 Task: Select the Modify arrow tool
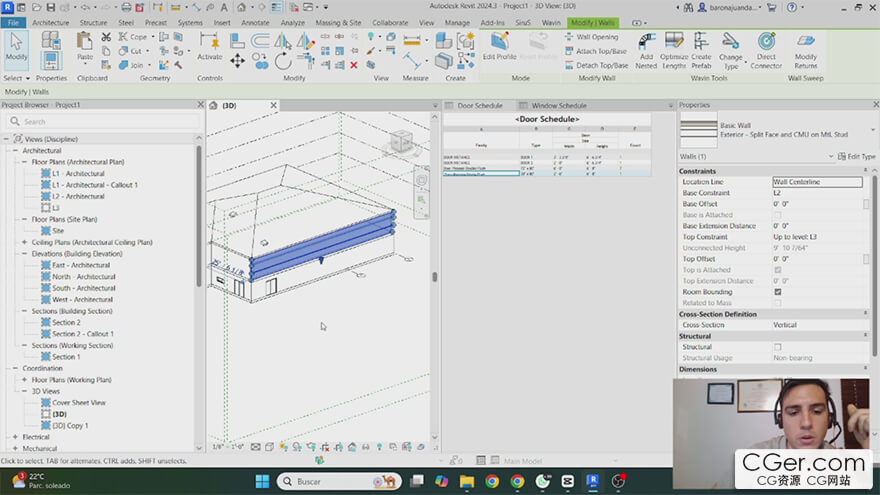pos(17,46)
